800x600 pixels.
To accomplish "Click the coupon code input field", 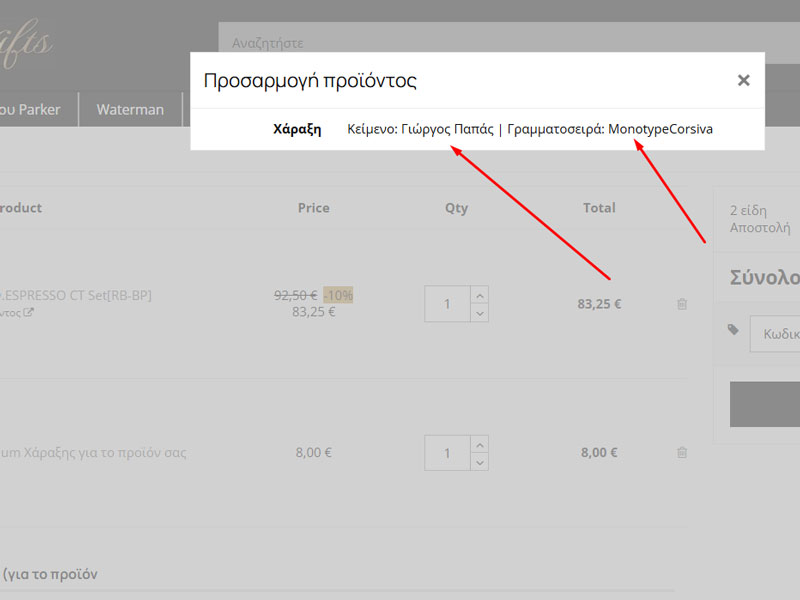I will click(775, 334).
